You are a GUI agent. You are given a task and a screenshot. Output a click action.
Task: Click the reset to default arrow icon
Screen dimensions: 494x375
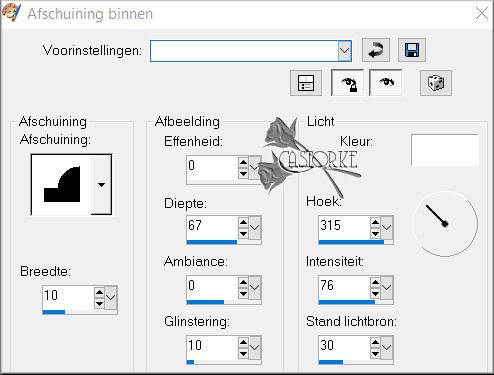point(376,50)
